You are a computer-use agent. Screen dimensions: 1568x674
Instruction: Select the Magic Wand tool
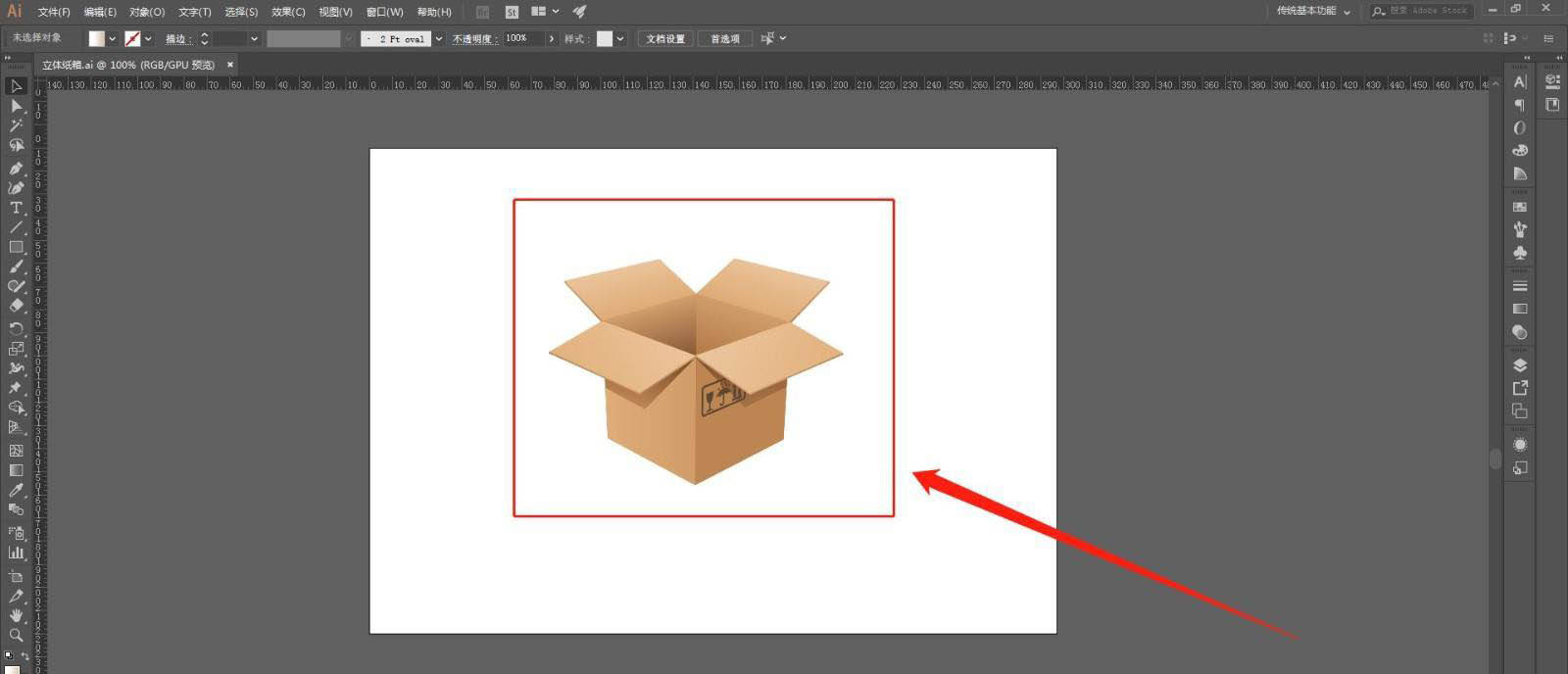pos(16,125)
